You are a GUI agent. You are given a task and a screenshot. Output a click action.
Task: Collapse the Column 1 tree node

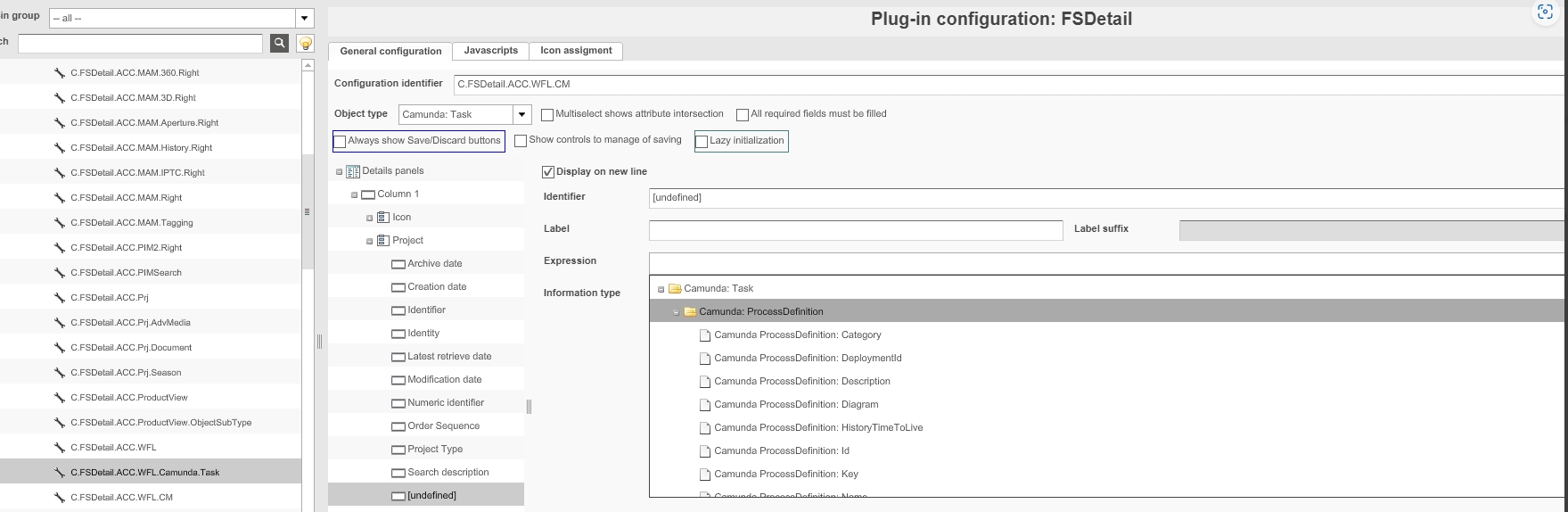point(354,194)
